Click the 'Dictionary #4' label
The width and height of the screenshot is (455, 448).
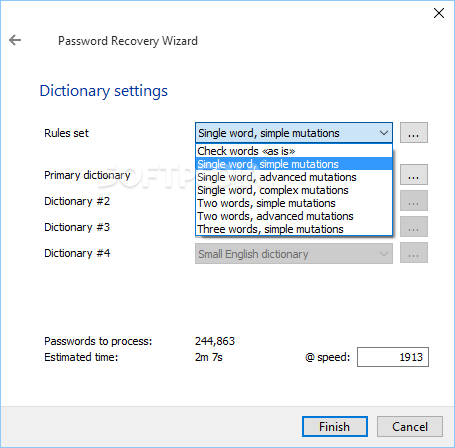tap(77, 253)
